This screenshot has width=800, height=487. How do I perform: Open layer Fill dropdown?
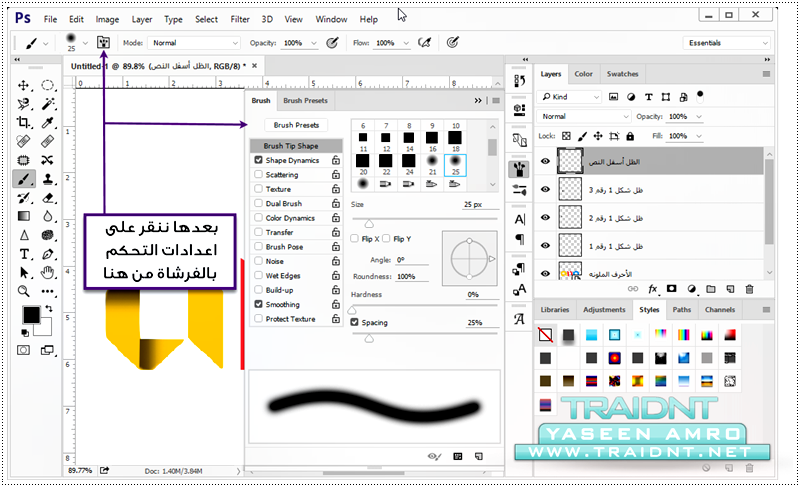click(699, 136)
